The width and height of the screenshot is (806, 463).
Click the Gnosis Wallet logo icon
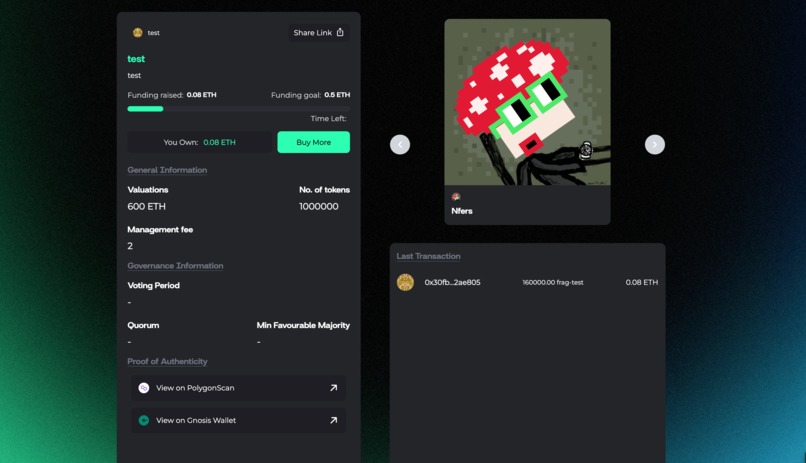coord(144,420)
